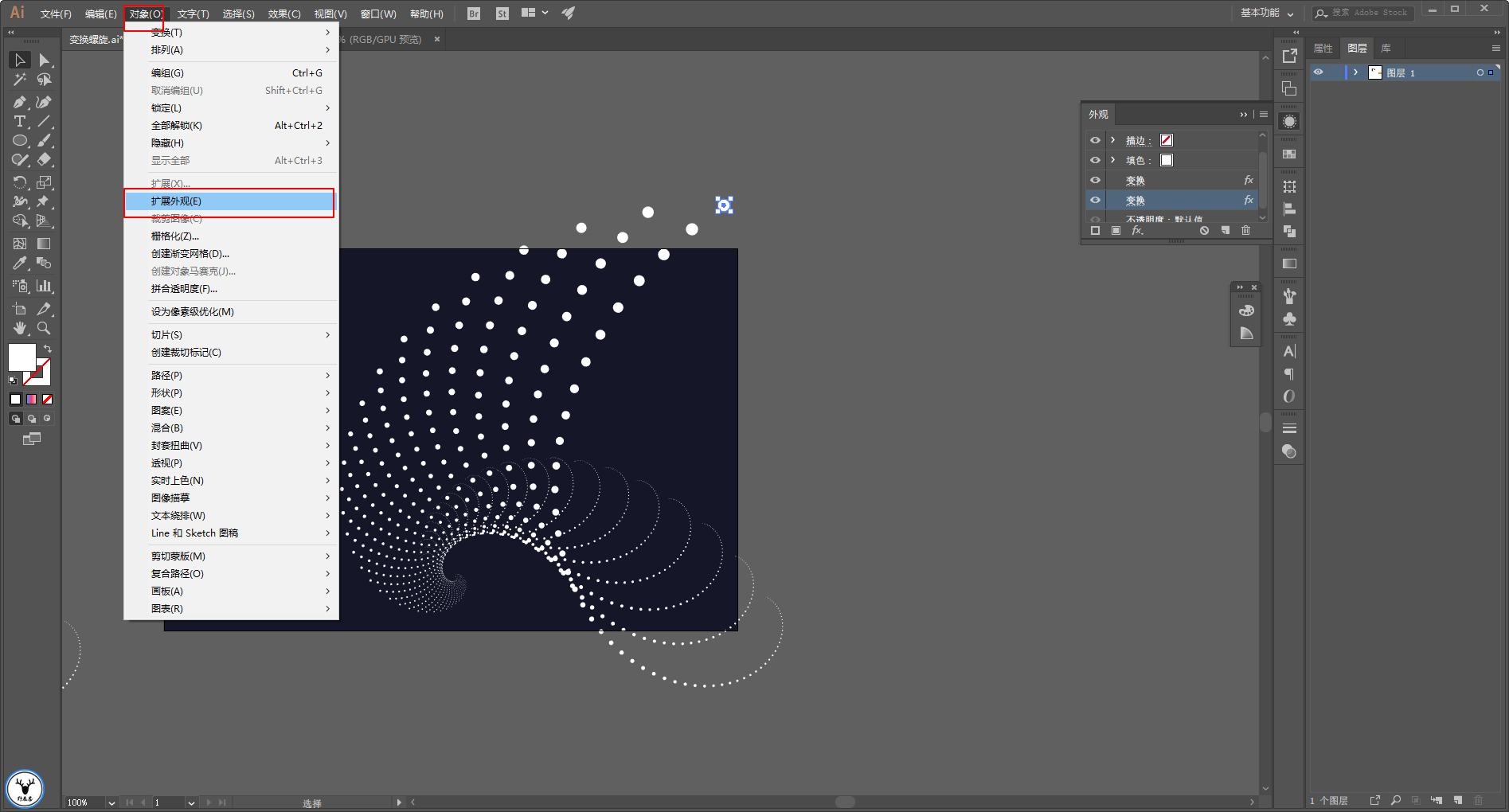The image size is (1509, 812).
Task: Select the Type tool
Action: coord(20,121)
